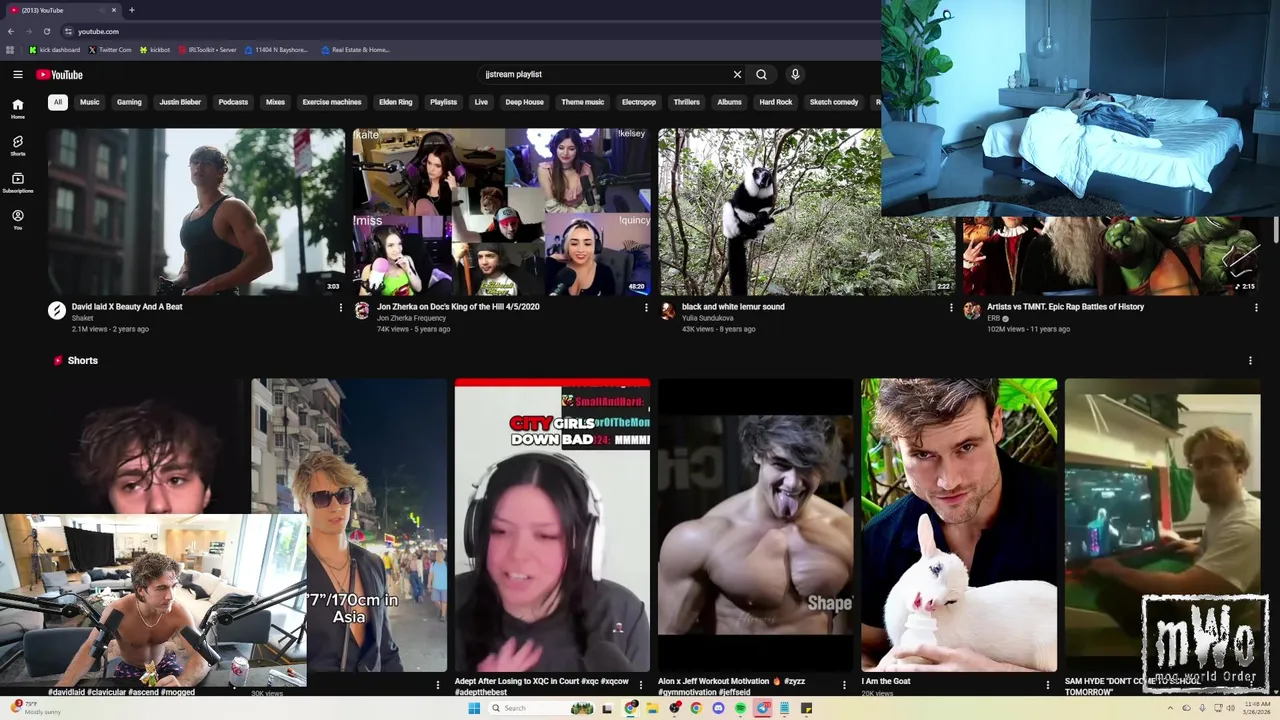Open options menu for David laid video

[x=340, y=308]
